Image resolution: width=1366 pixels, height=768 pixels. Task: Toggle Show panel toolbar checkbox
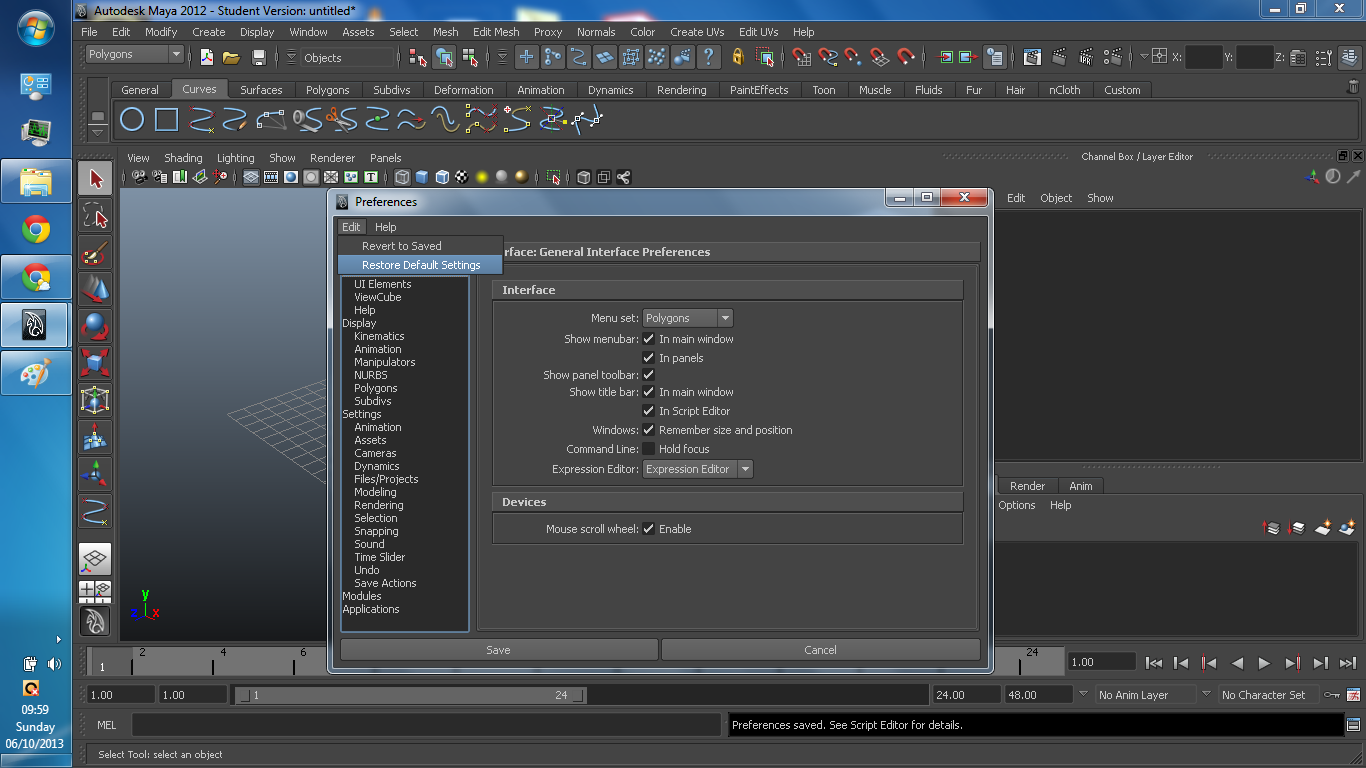[648, 375]
